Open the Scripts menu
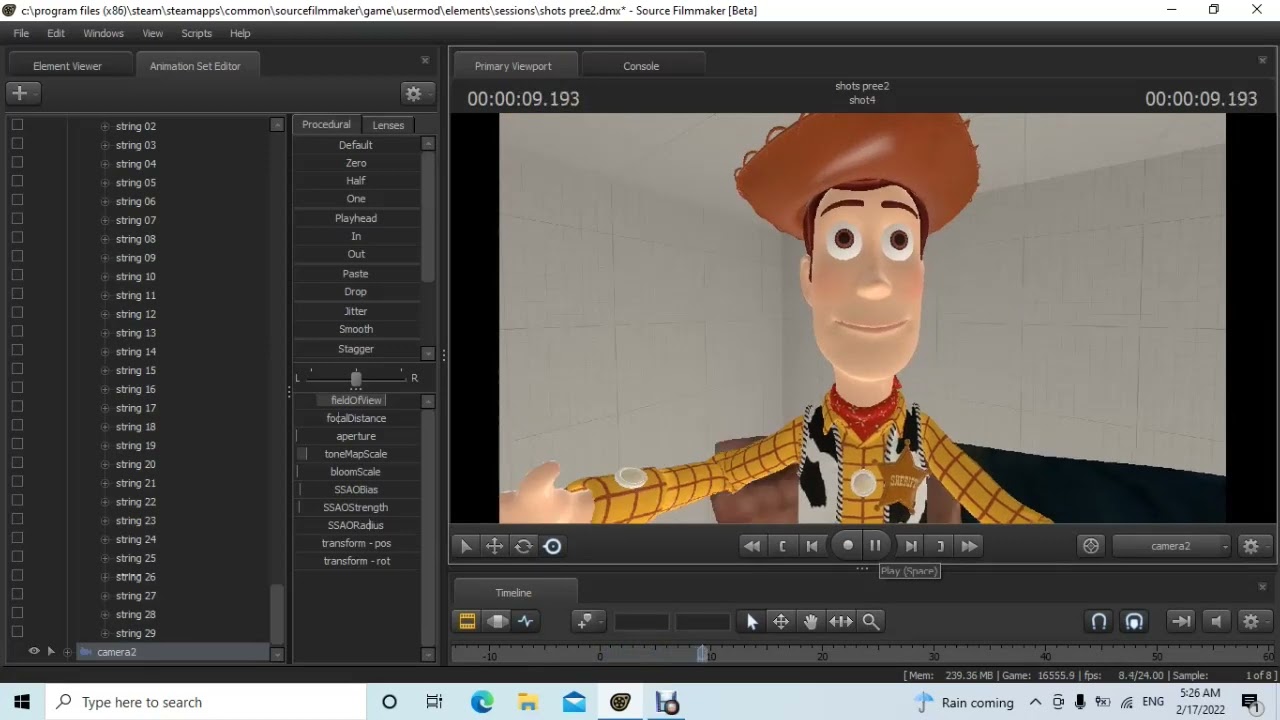 pyautogui.click(x=196, y=33)
